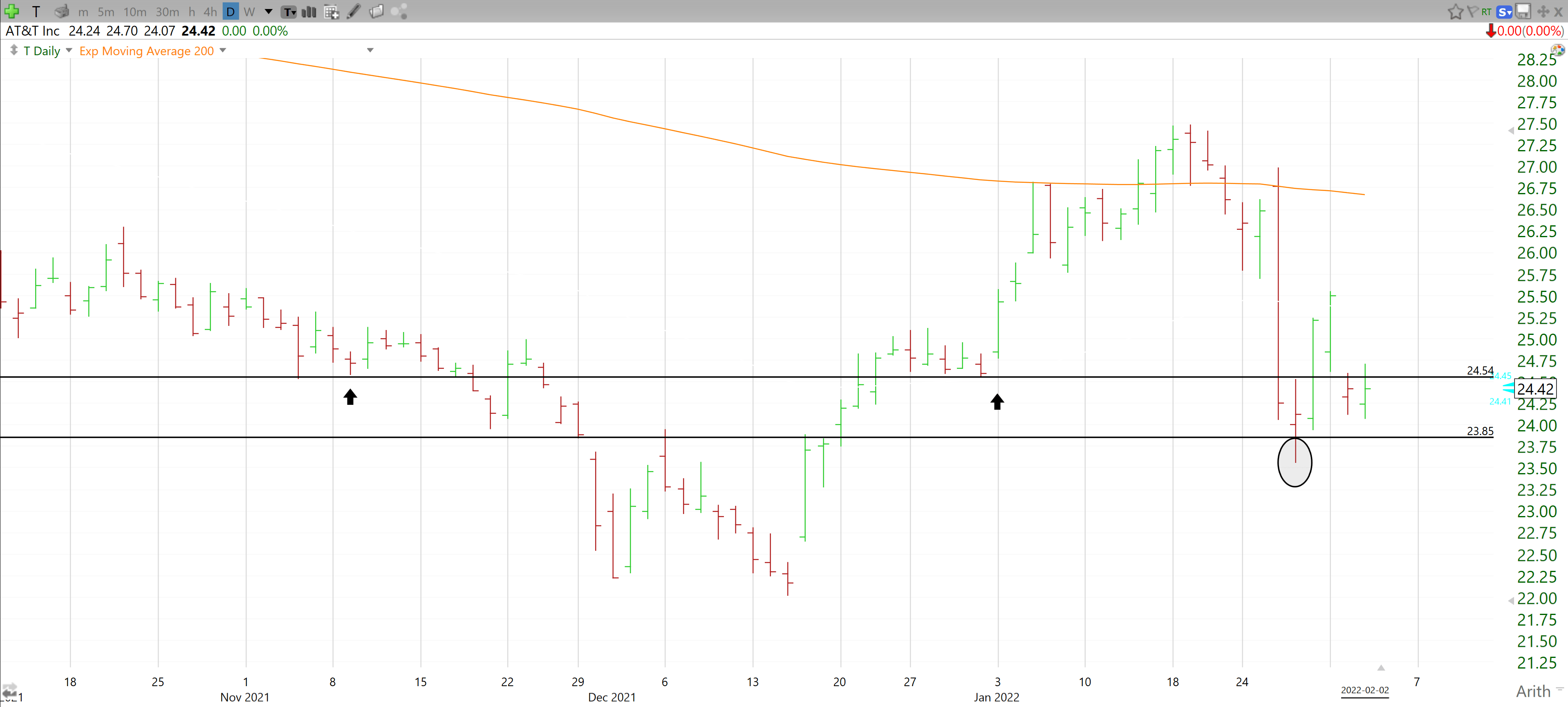Click the red 0.00(0.00%) change readout

[x=1530, y=31]
